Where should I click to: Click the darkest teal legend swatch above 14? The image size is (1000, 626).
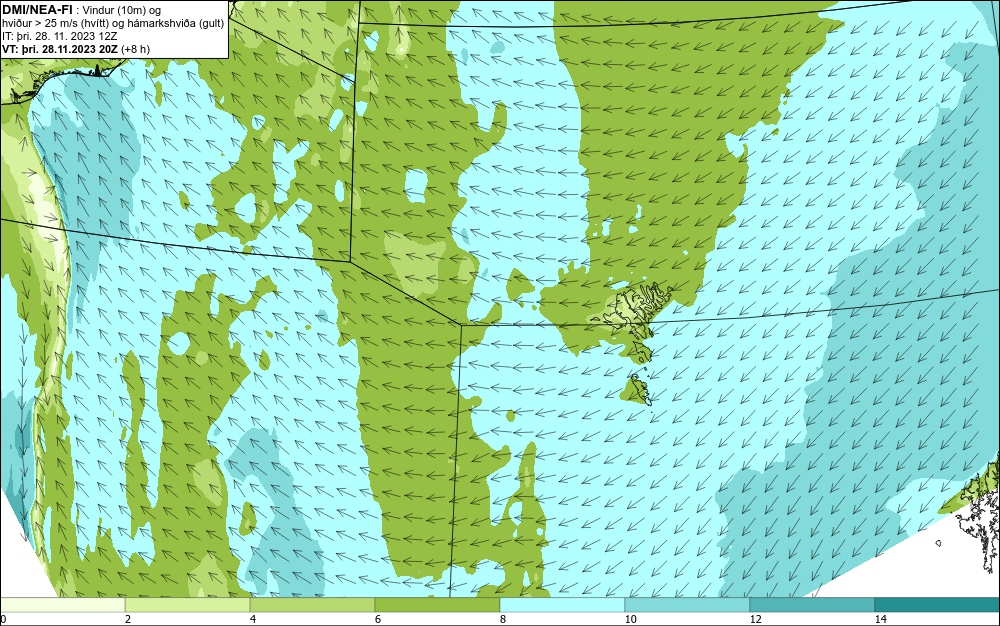pos(937,605)
